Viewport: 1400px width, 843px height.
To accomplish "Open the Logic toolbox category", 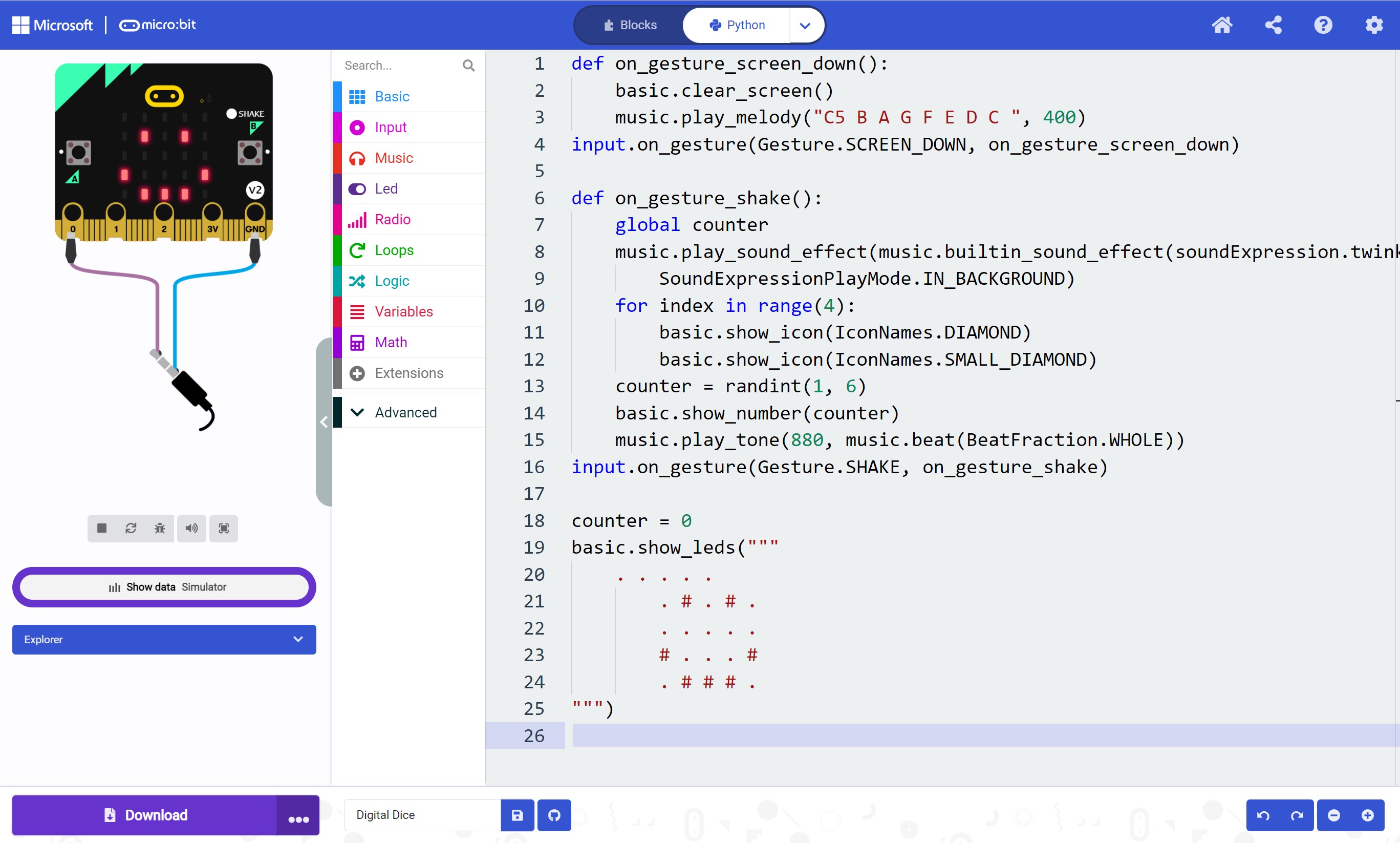I will pos(409,281).
